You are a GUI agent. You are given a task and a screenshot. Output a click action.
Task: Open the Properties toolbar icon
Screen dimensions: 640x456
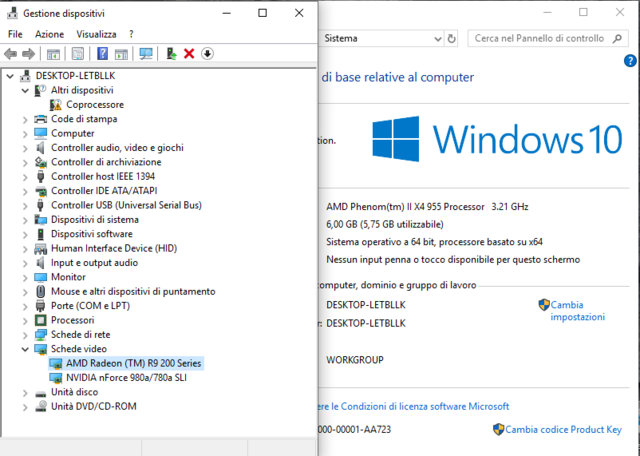[x=78, y=53]
